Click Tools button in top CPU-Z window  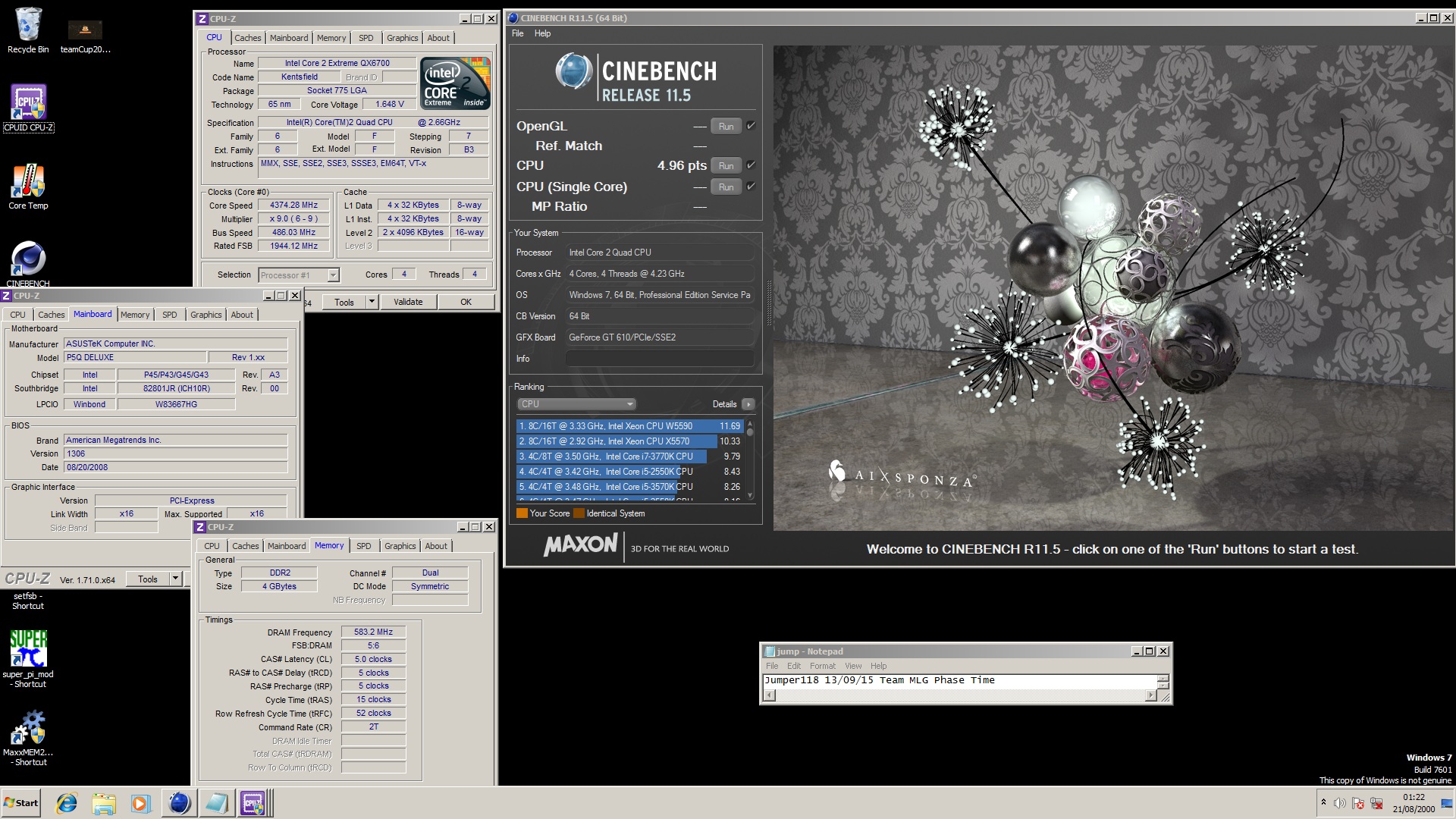pos(344,302)
